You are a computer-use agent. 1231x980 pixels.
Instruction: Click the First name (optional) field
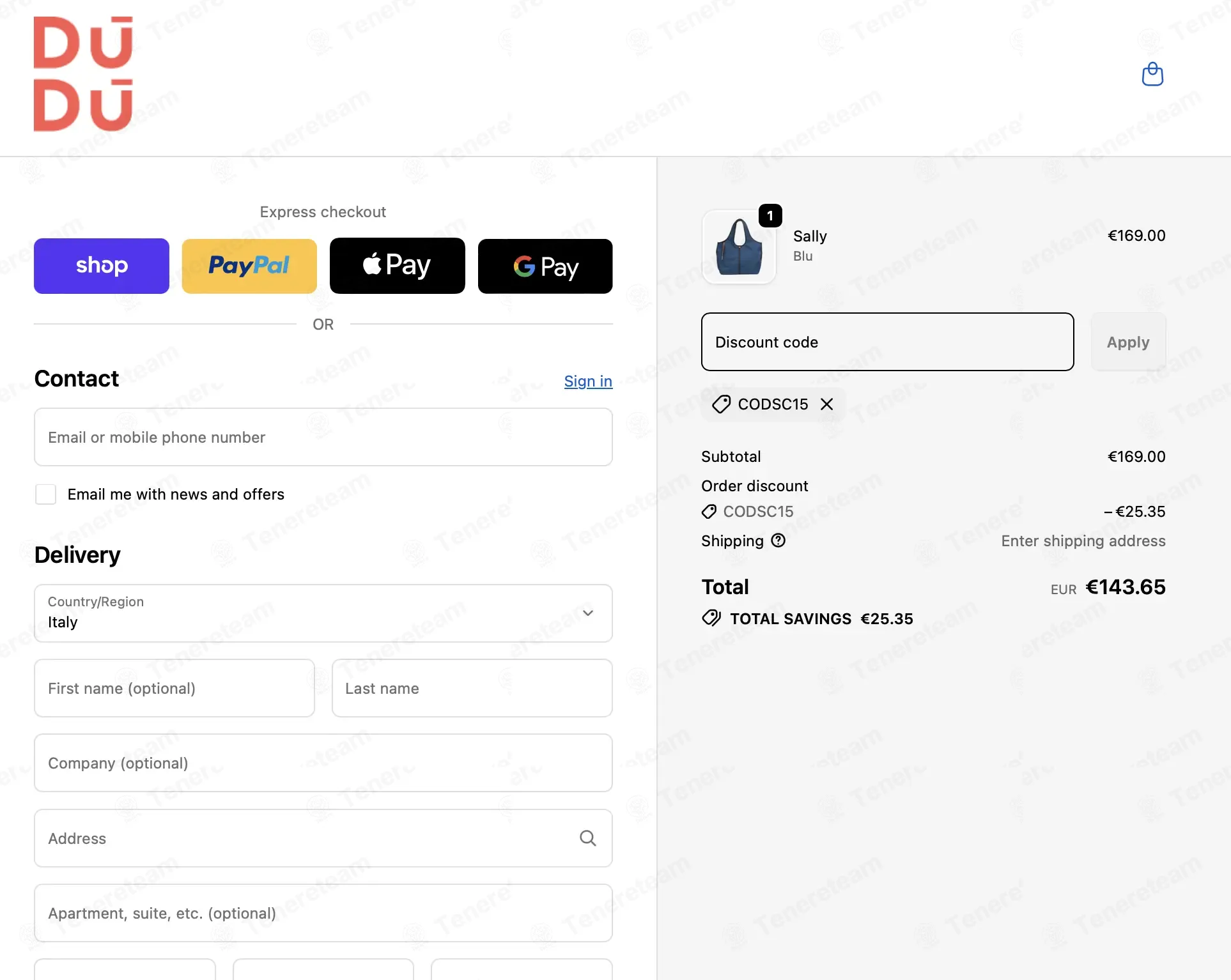click(174, 688)
